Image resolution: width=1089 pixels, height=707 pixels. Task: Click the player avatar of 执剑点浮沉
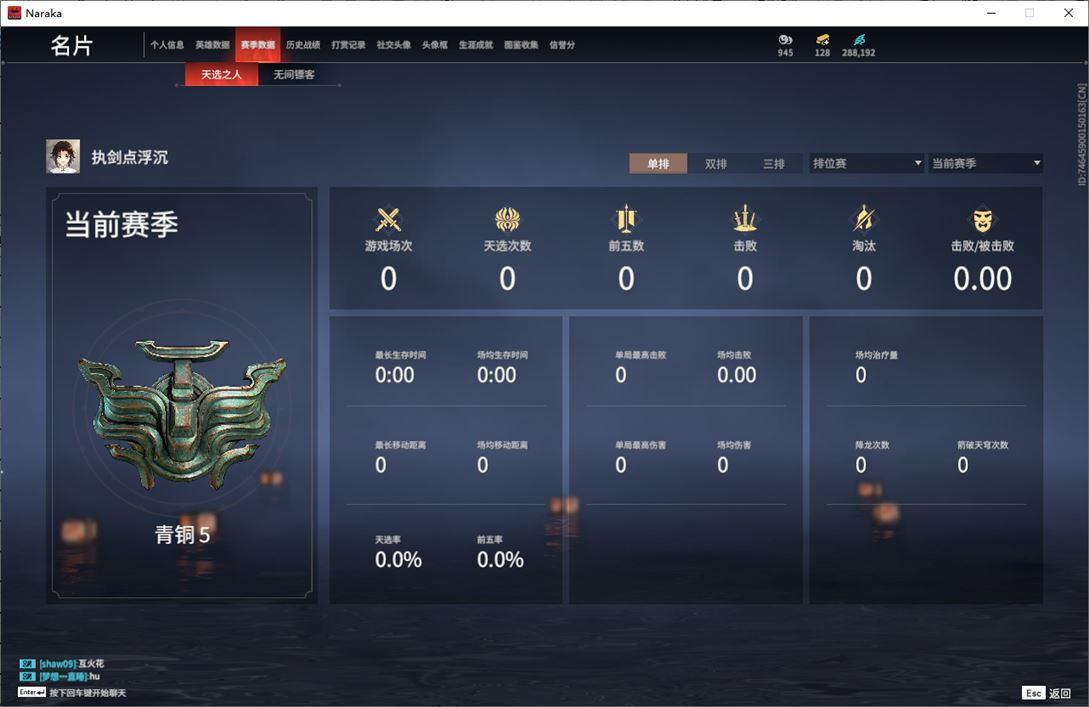[63, 156]
